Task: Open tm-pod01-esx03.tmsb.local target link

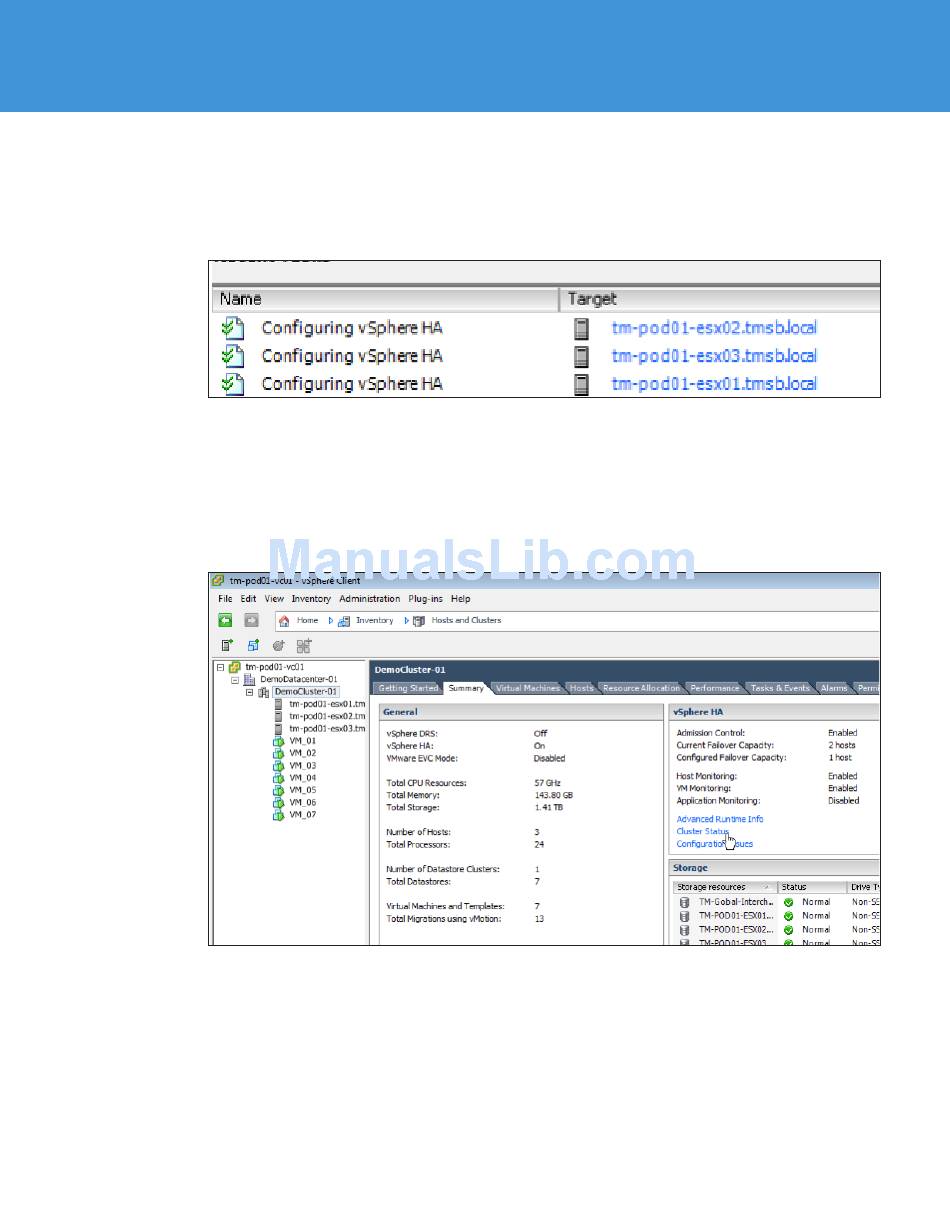Action: click(x=714, y=356)
